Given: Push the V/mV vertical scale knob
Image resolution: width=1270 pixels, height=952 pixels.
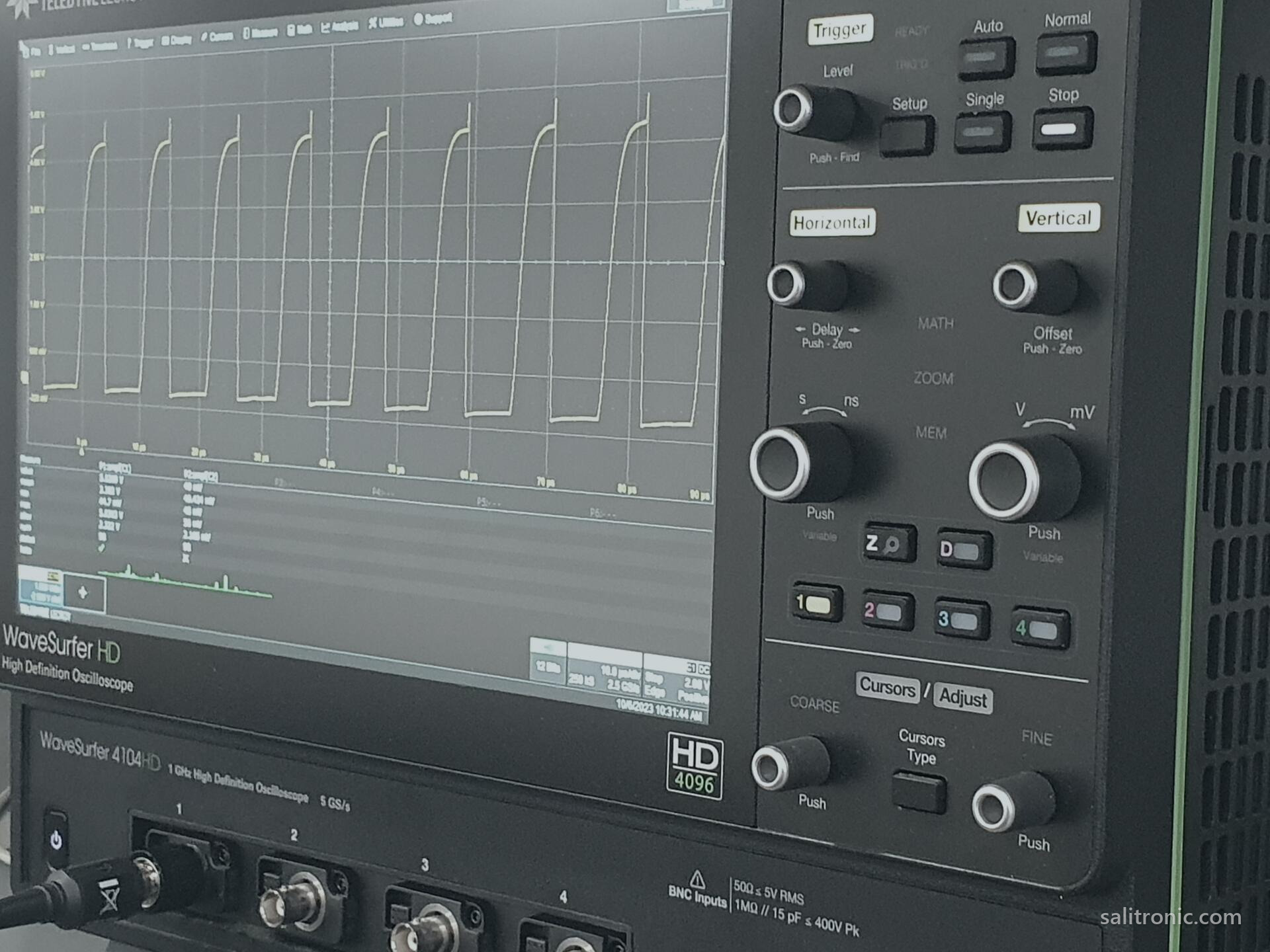Looking at the screenshot, I should click(1025, 479).
